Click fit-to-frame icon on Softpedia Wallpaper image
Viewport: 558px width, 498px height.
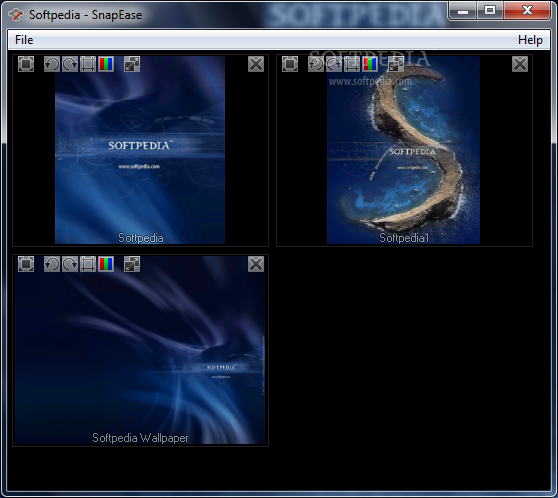click(x=26, y=264)
